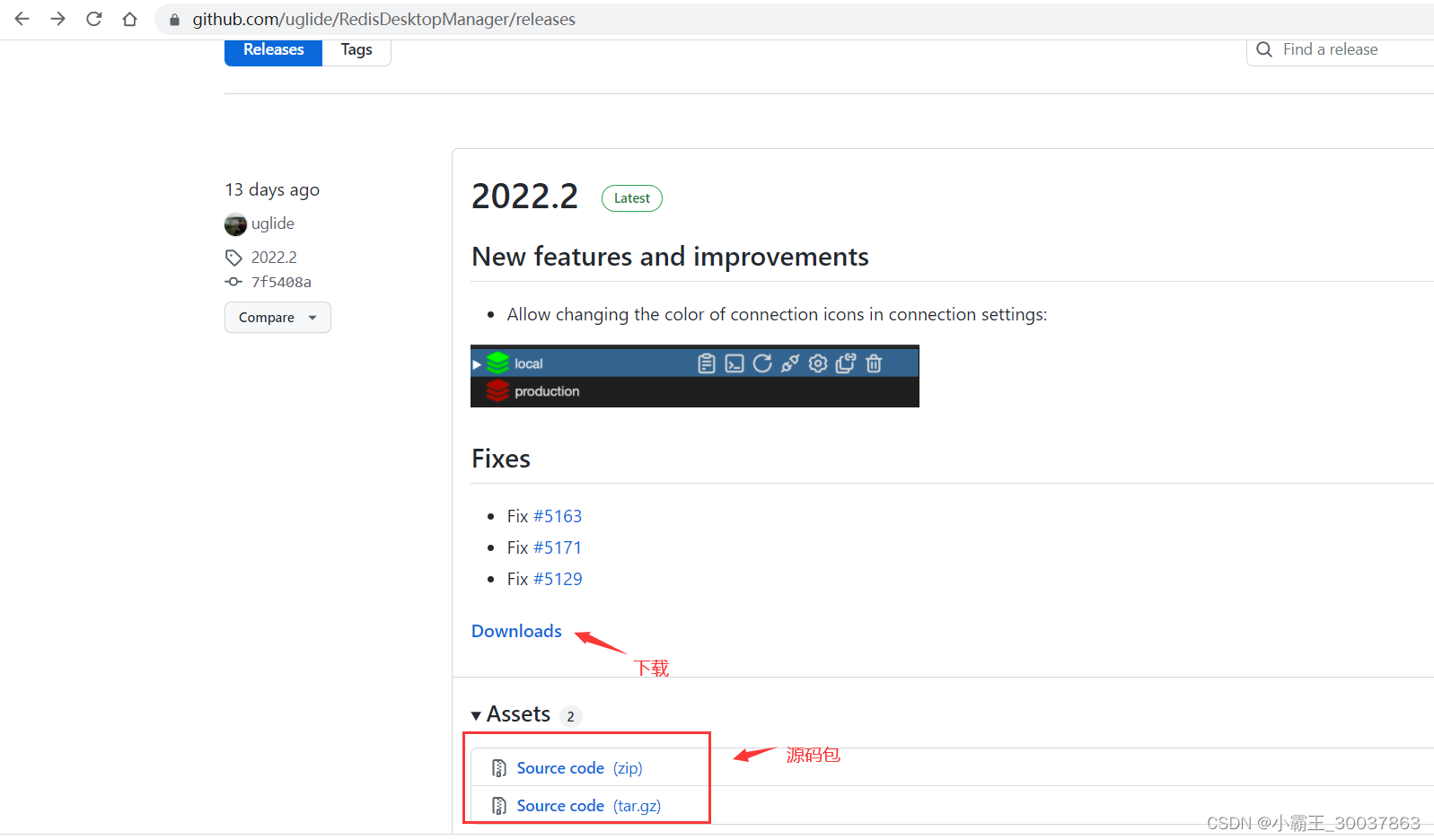Reload the page with the refresh icon
Viewport: 1434px width, 840px height.
94,19
